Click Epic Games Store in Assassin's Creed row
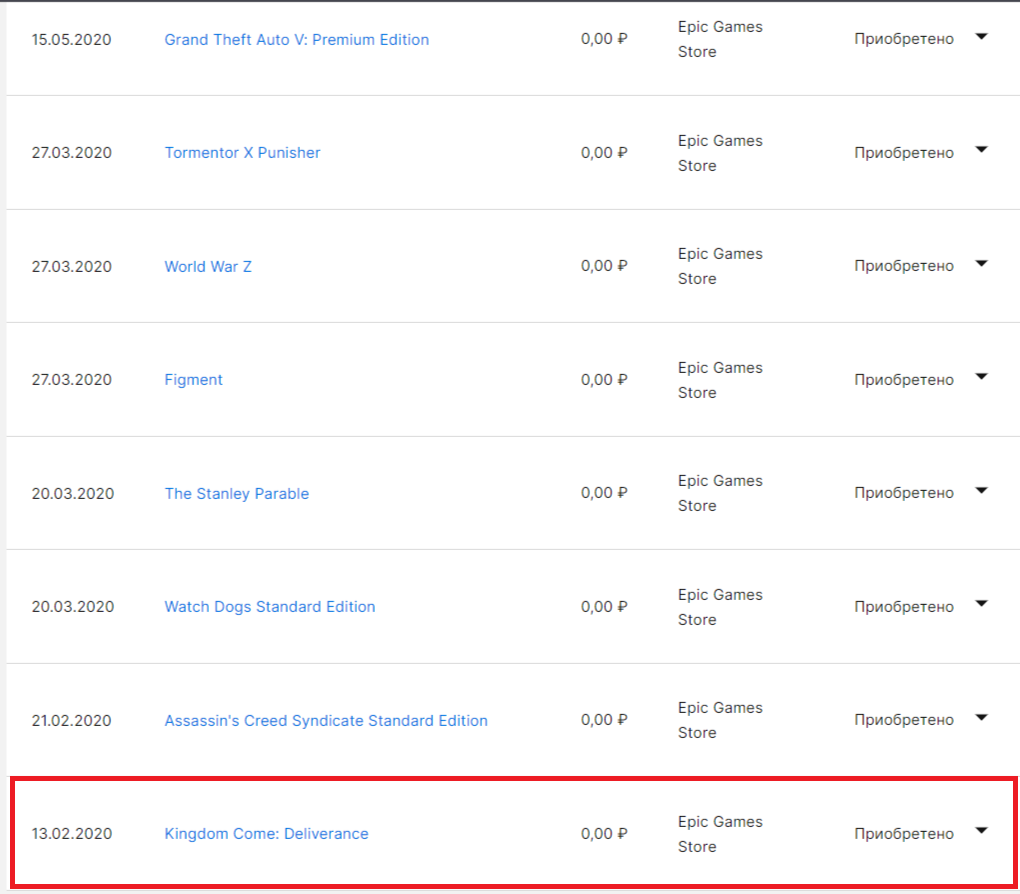 (x=720, y=720)
